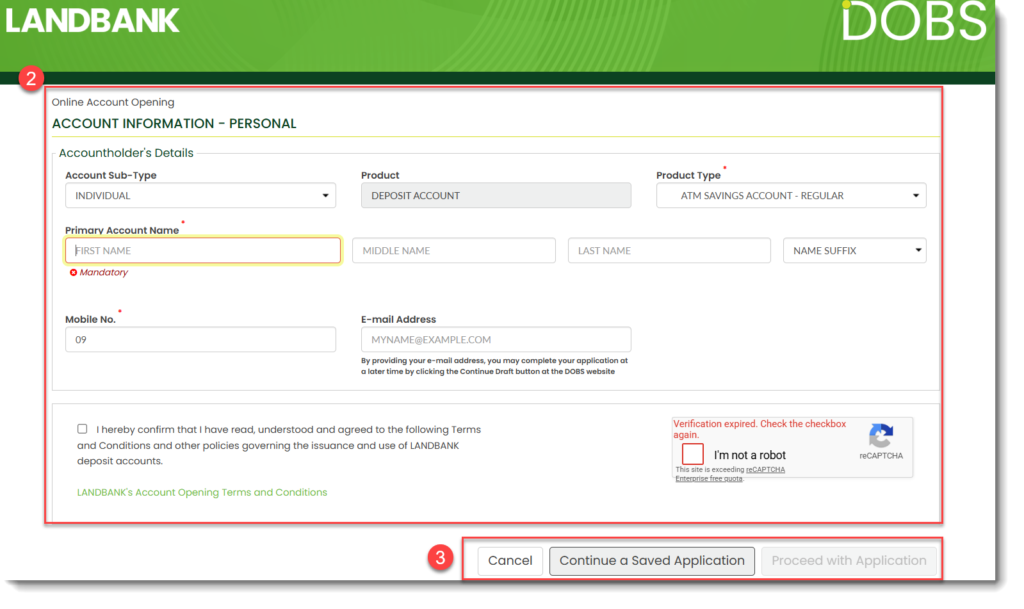Open LANDBANK's Account Opening Terms and Conditions link

pyautogui.click(x=202, y=492)
